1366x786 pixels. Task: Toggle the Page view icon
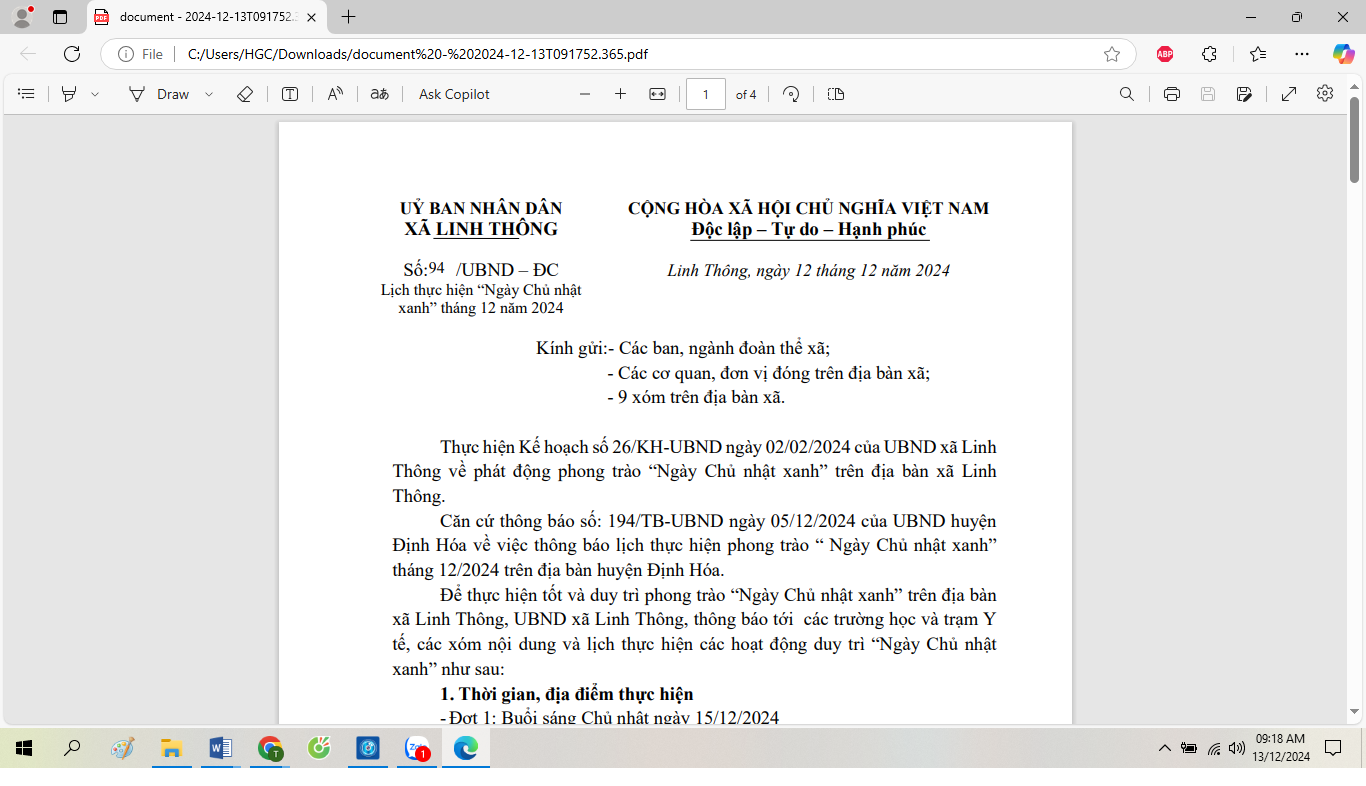tap(836, 94)
